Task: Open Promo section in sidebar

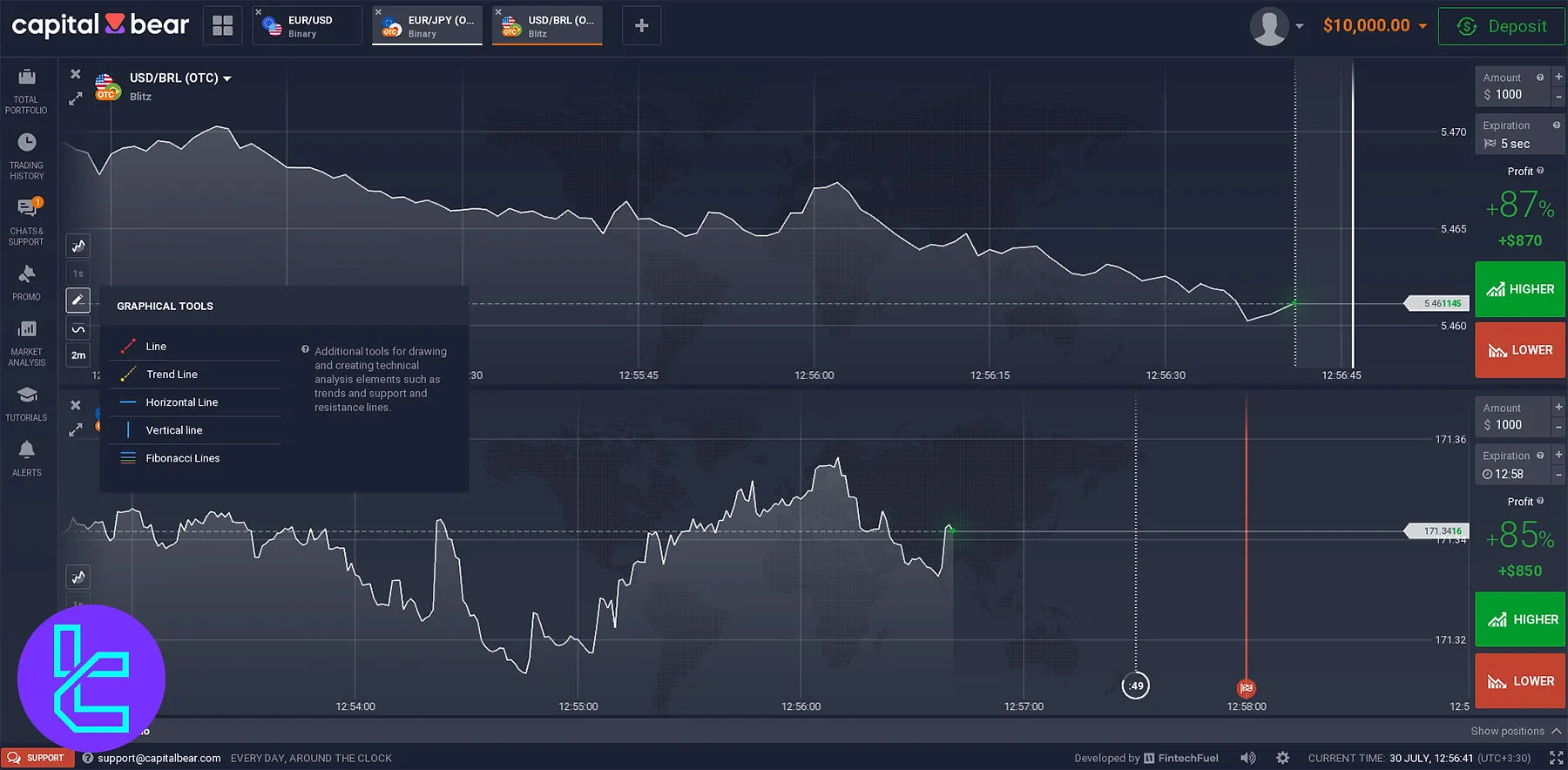Action: (26, 282)
